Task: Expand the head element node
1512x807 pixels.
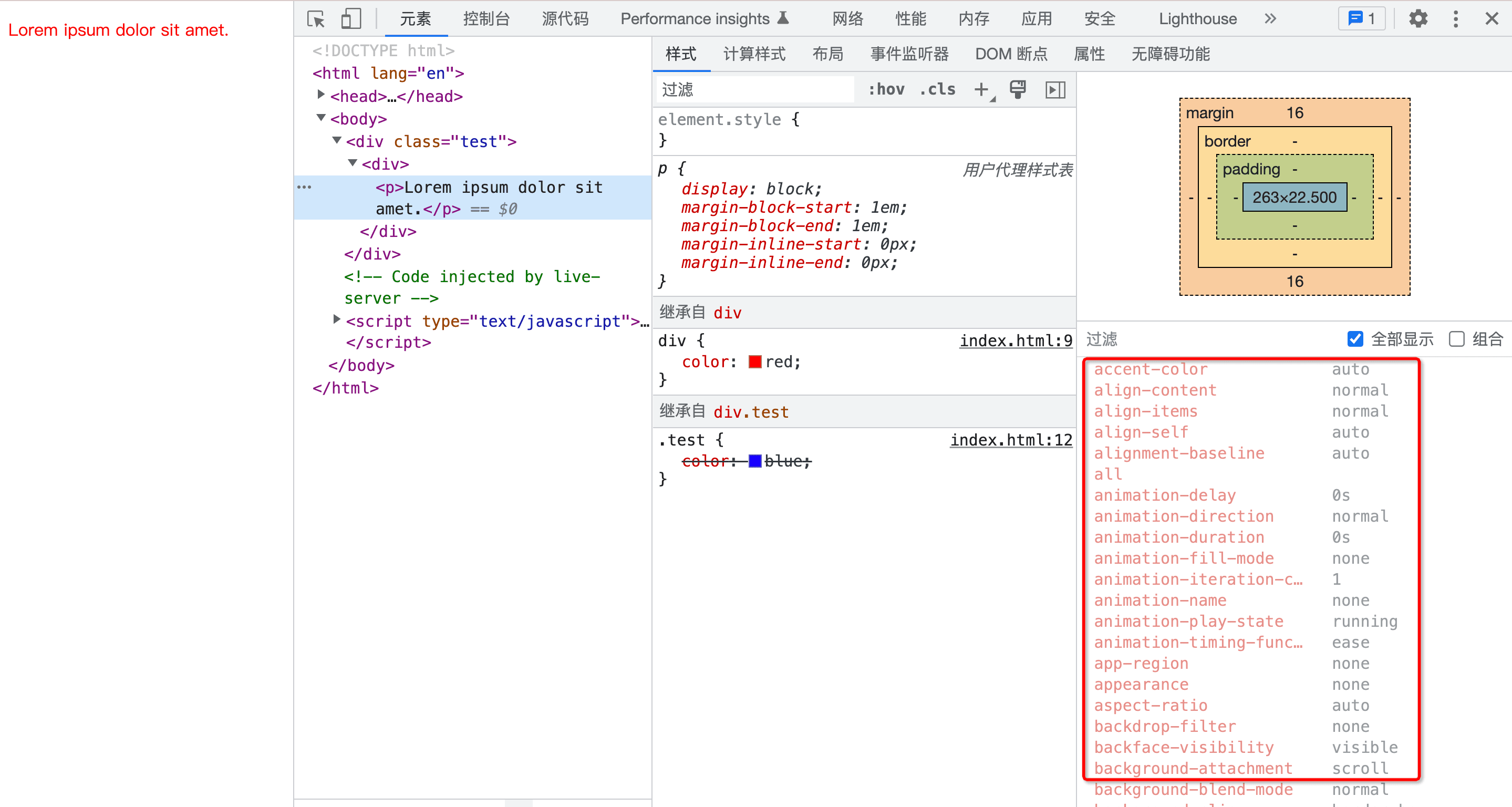Action: click(320, 95)
